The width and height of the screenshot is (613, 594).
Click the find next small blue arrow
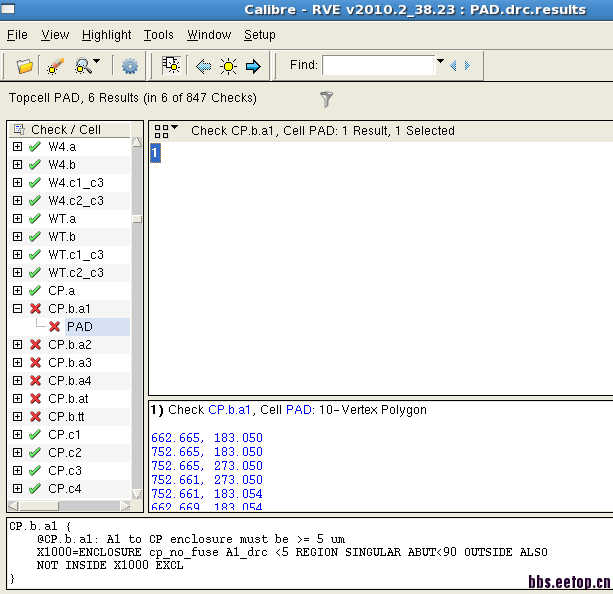[x=467, y=65]
